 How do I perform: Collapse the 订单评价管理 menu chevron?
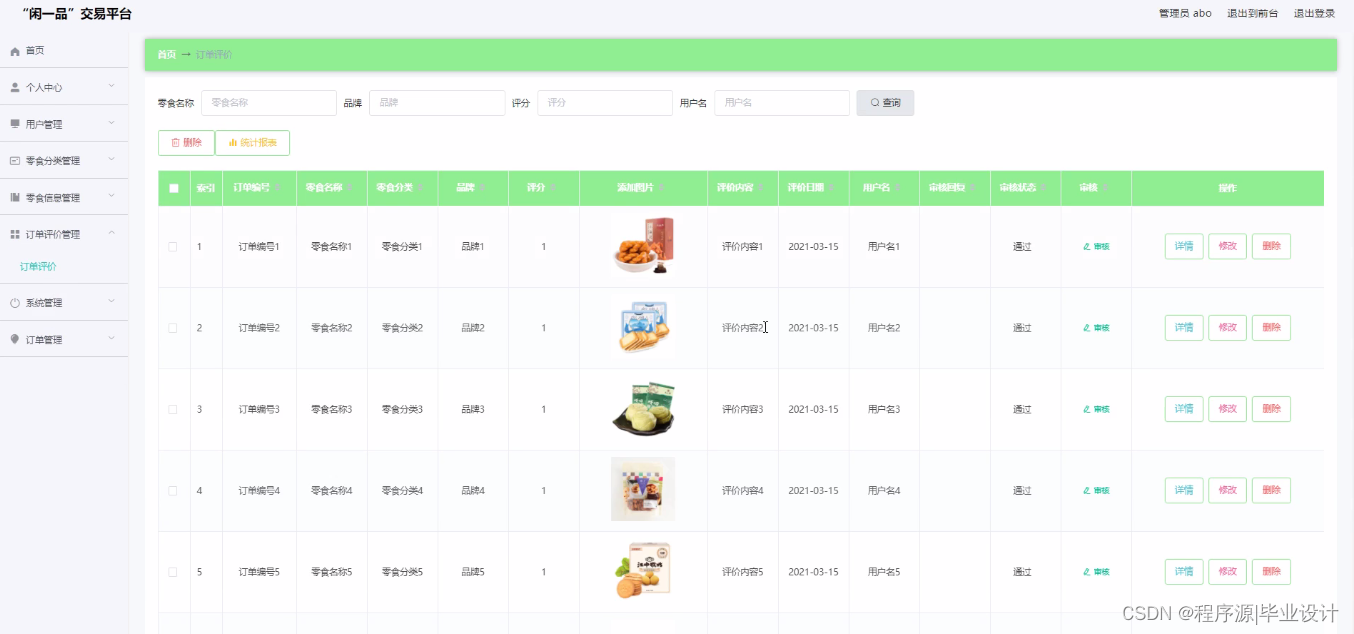[111, 233]
